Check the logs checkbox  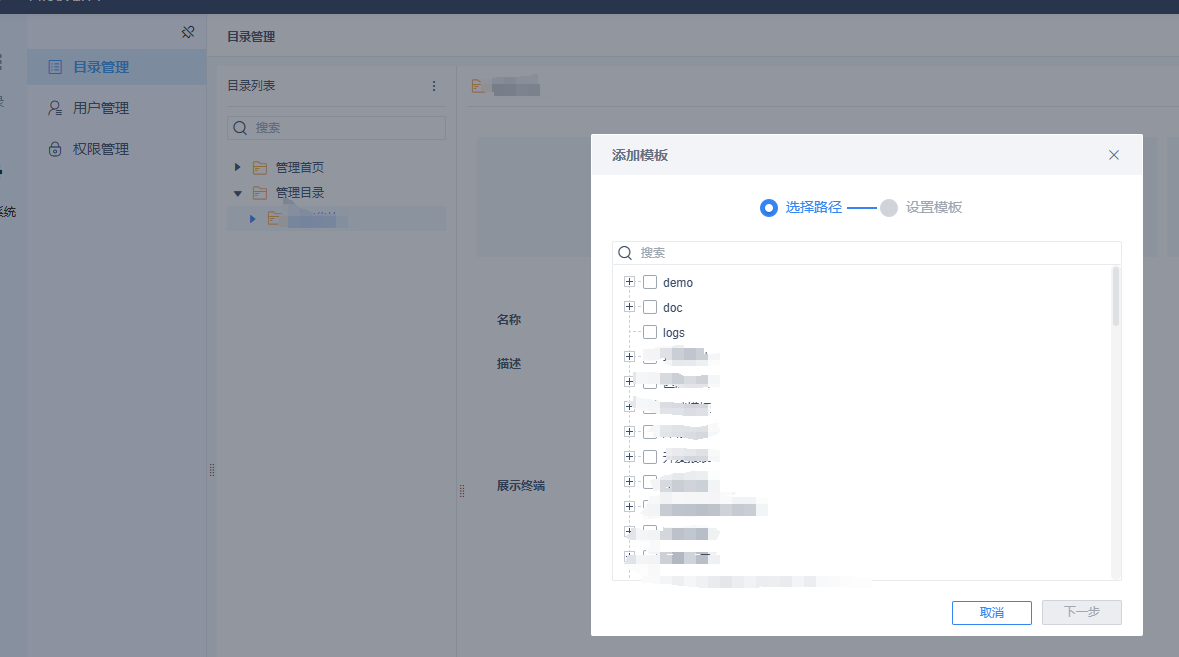(650, 332)
